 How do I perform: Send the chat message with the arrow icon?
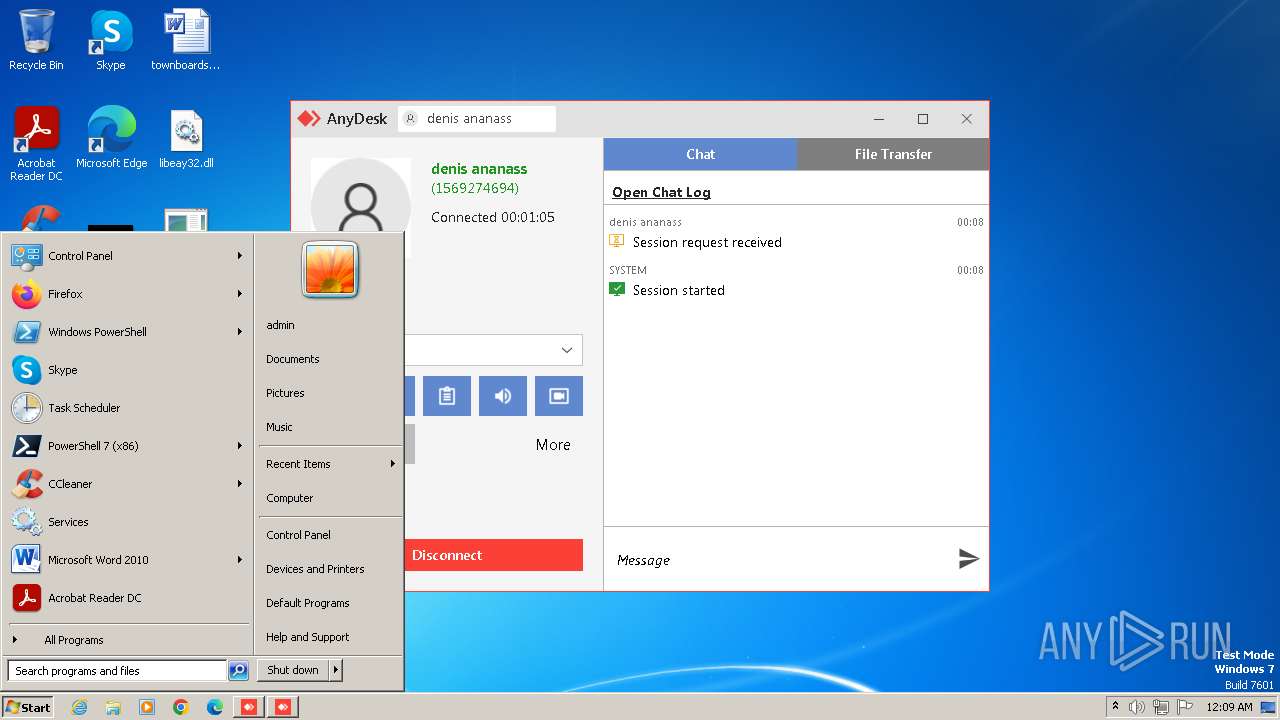coord(968,559)
